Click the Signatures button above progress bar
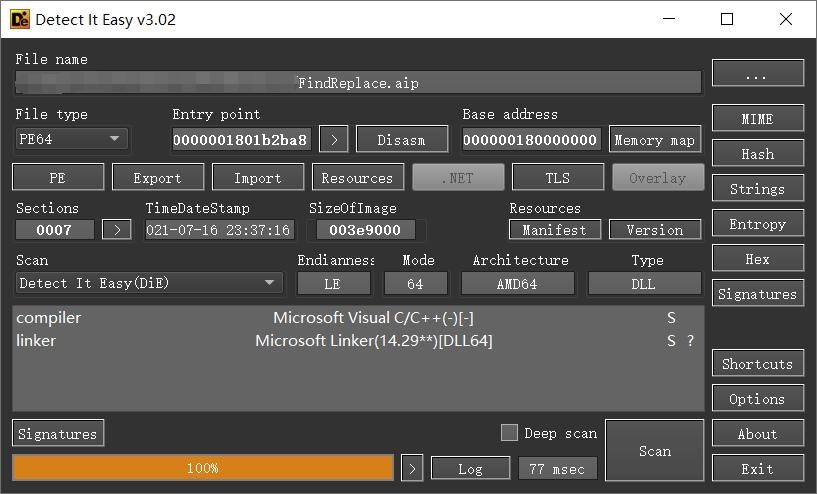The image size is (817, 494). coord(58,433)
